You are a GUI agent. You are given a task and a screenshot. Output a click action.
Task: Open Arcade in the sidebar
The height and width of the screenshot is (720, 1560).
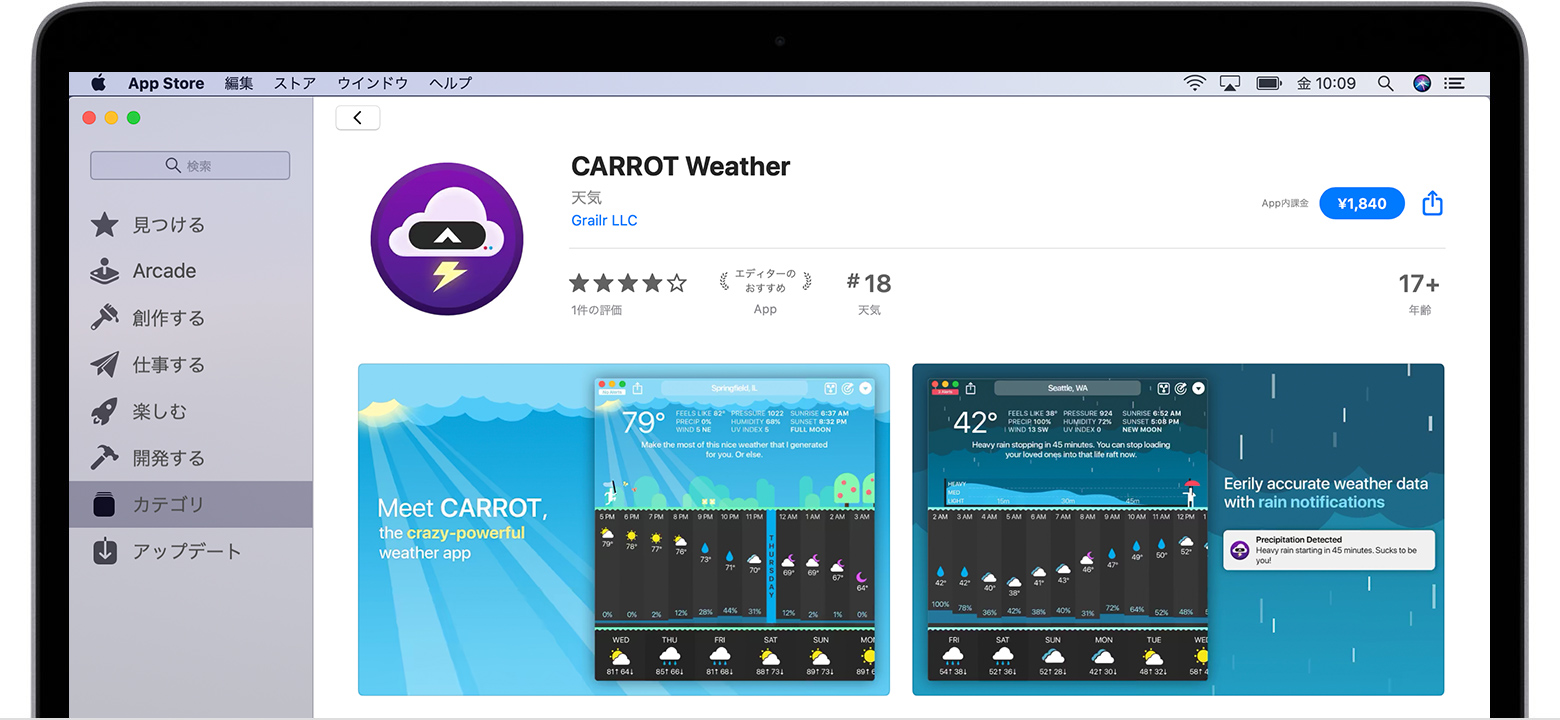pyautogui.click(x=190, y=271)
